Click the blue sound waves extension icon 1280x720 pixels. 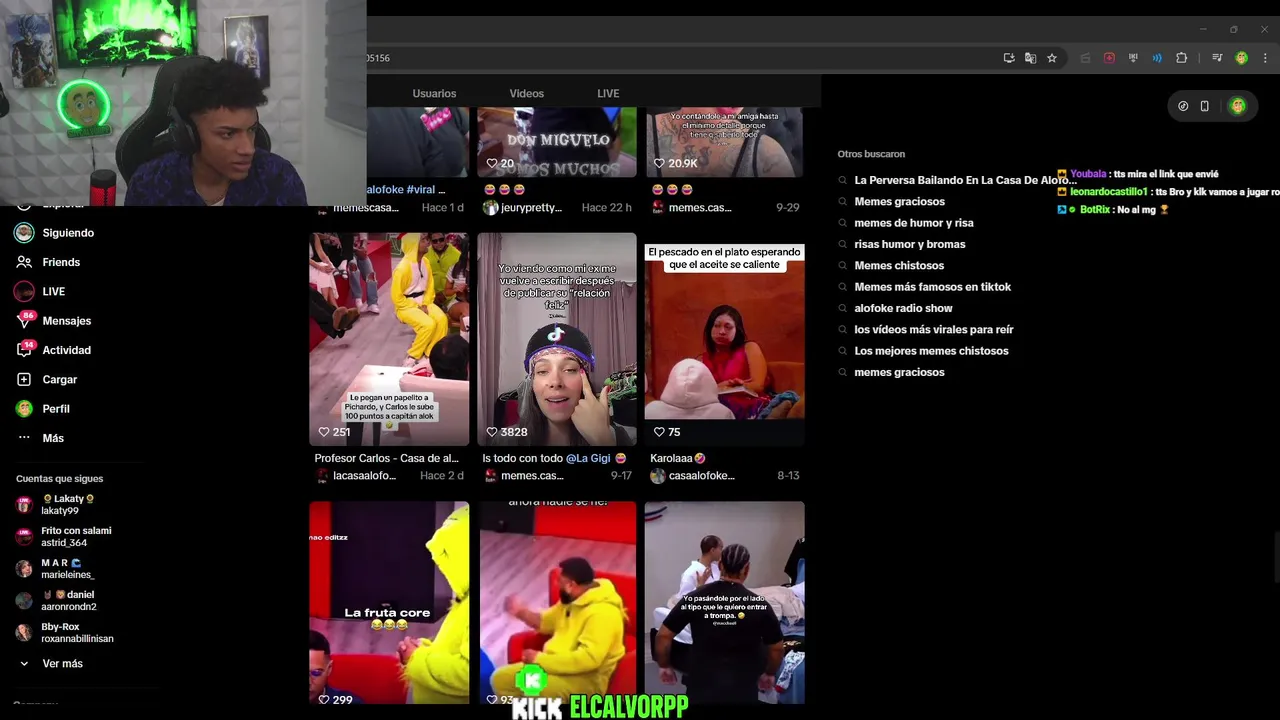click(1157, 58)
